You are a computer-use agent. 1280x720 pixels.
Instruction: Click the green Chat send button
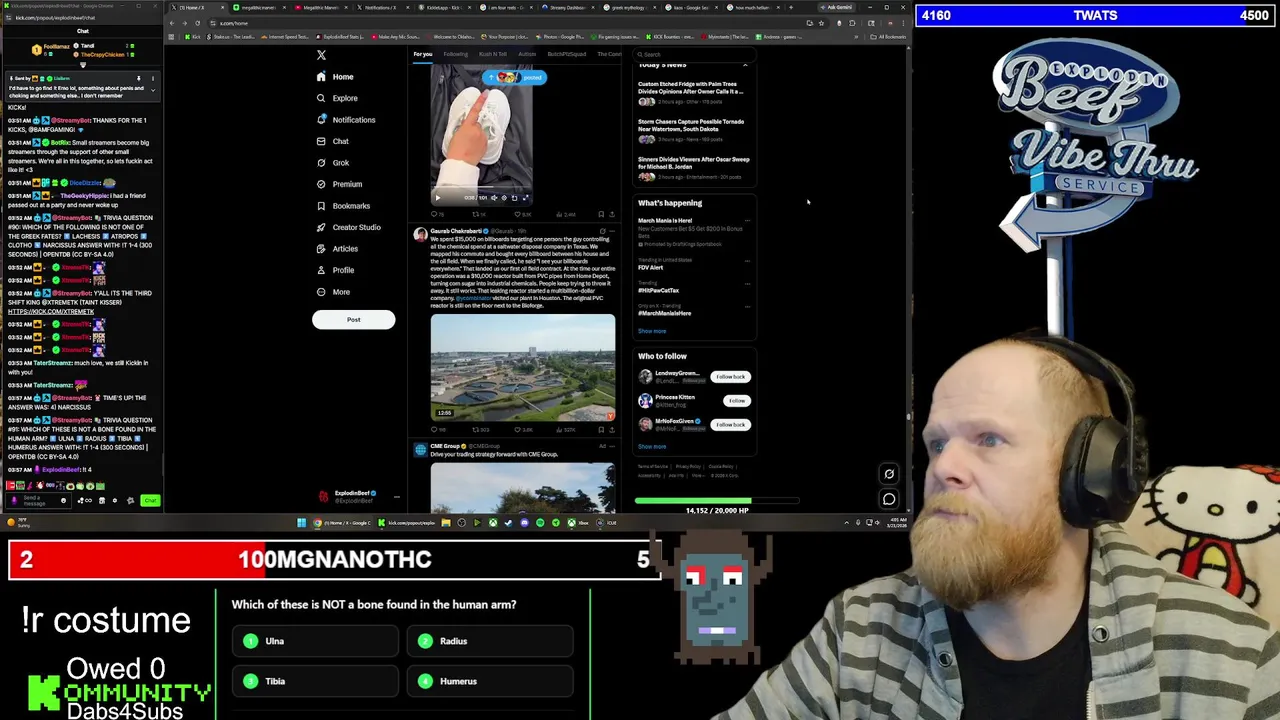(150, 500)
